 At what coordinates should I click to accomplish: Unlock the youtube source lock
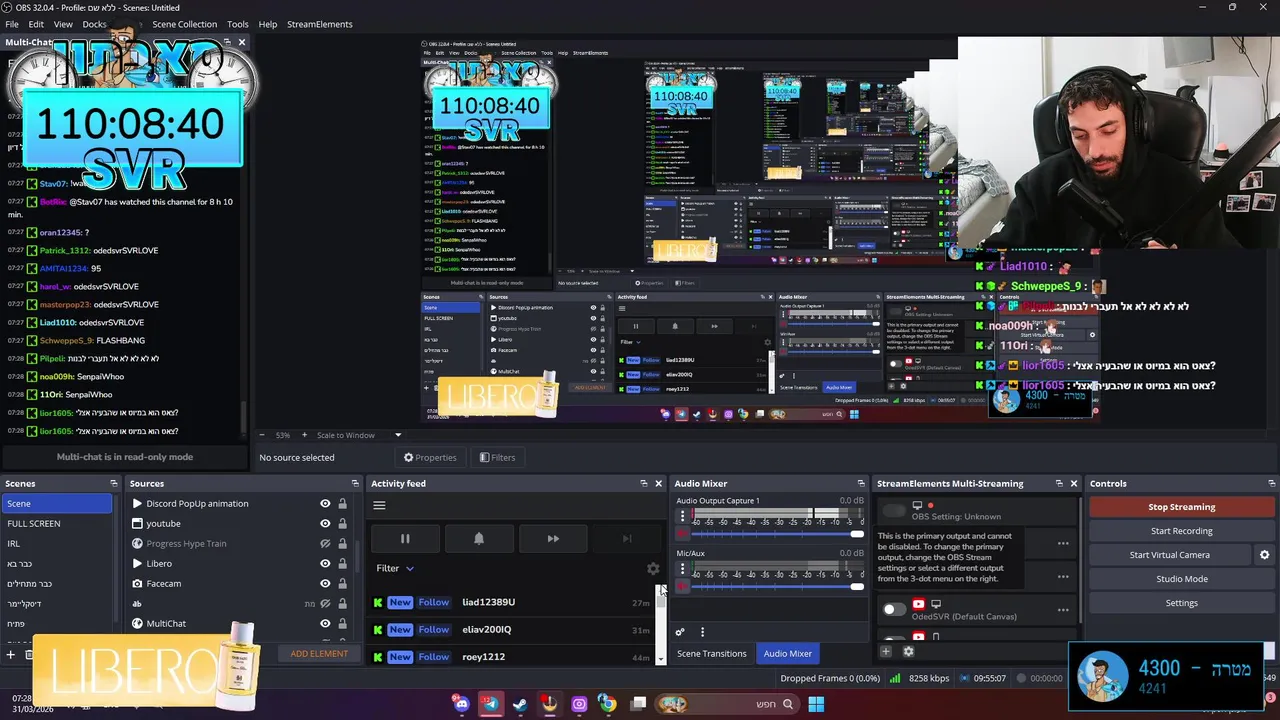pos(342,524)
